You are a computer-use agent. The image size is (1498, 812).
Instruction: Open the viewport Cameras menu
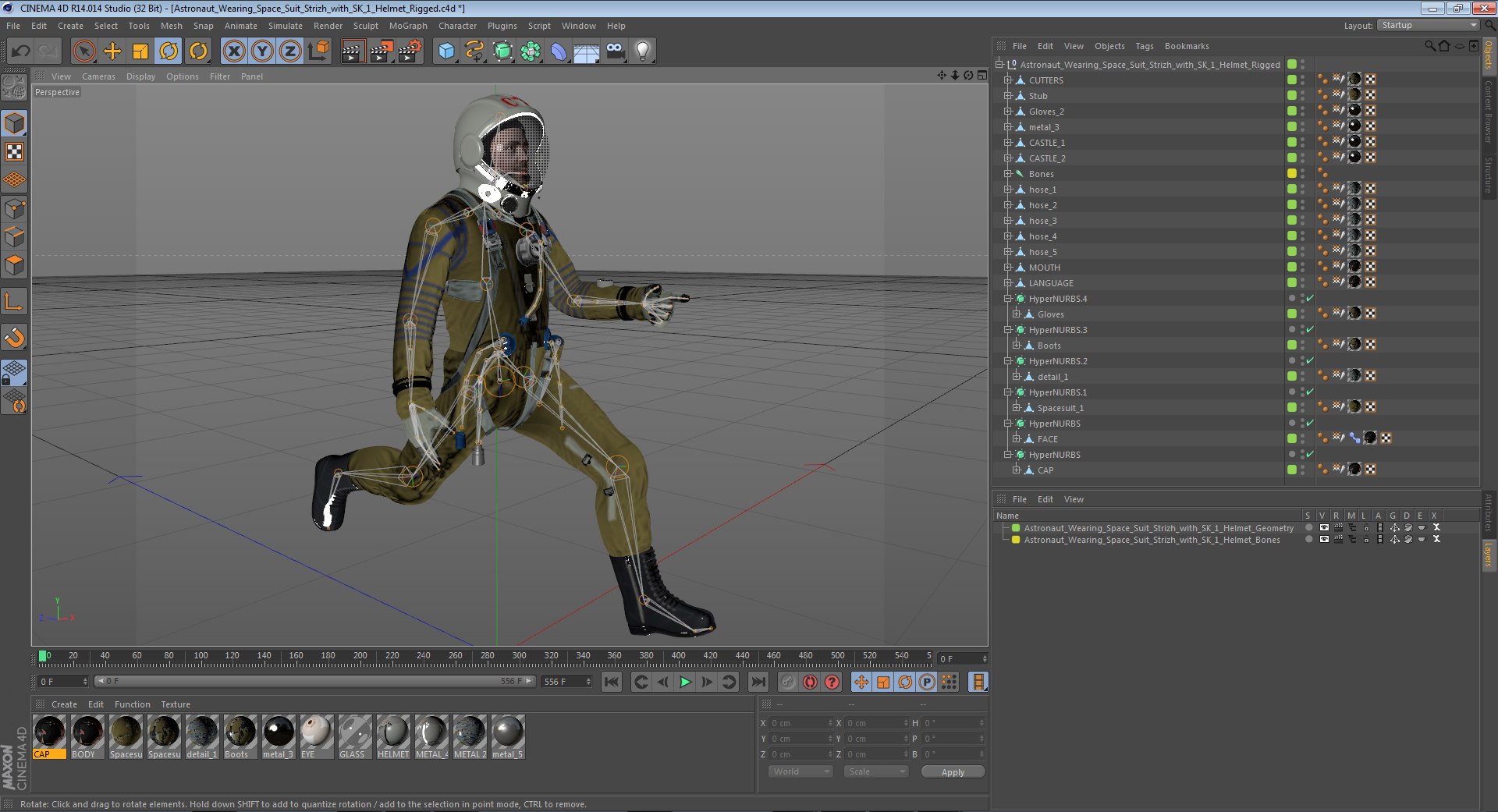[x=98, y=76]
